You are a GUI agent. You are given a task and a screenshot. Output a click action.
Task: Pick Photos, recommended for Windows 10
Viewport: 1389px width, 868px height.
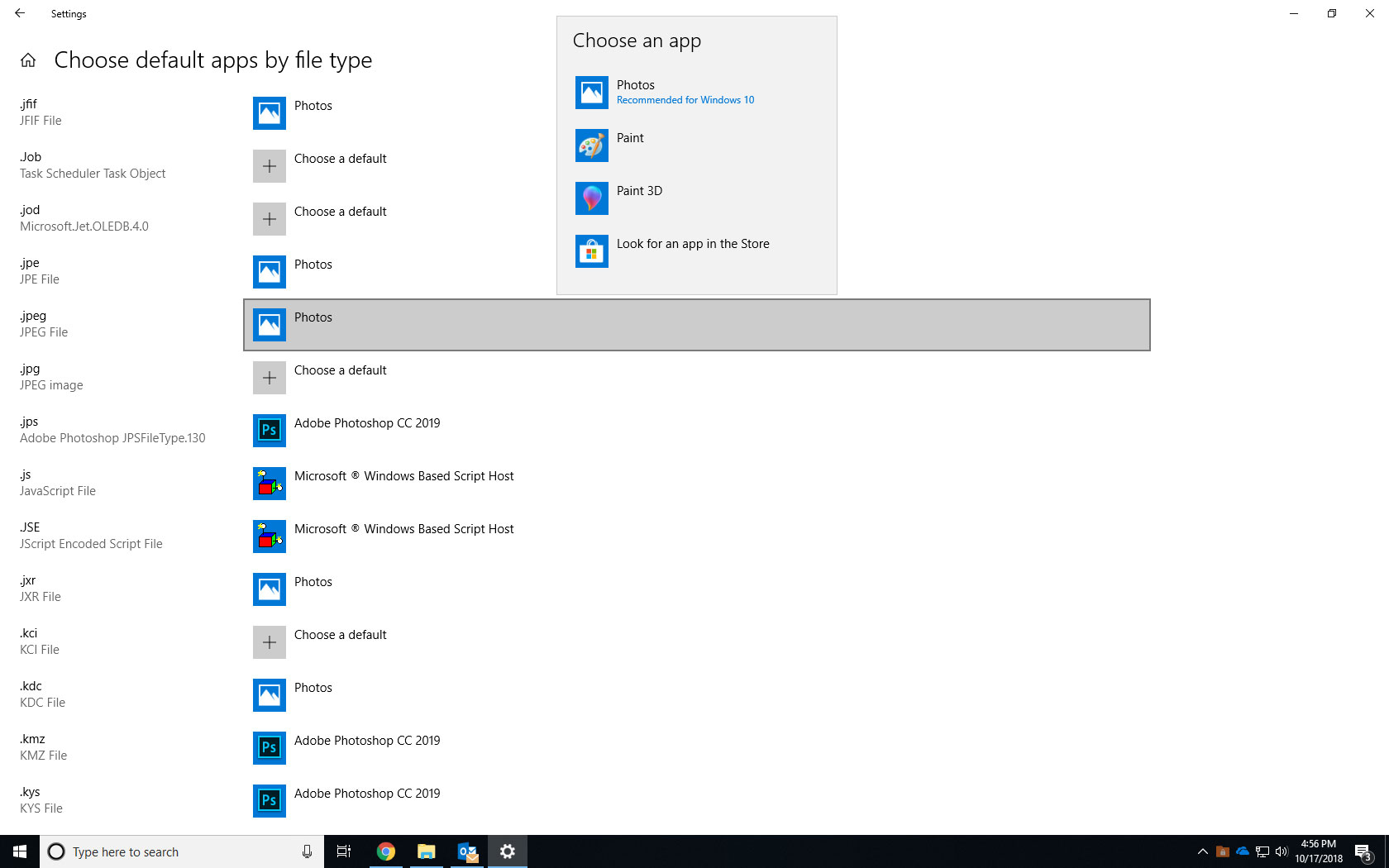click(696, 93)
